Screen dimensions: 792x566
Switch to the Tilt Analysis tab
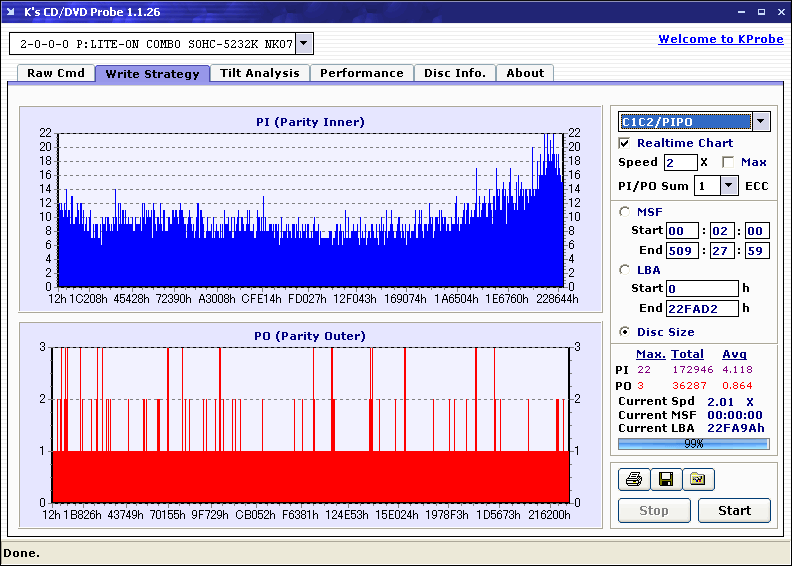(x=259, y=73)
